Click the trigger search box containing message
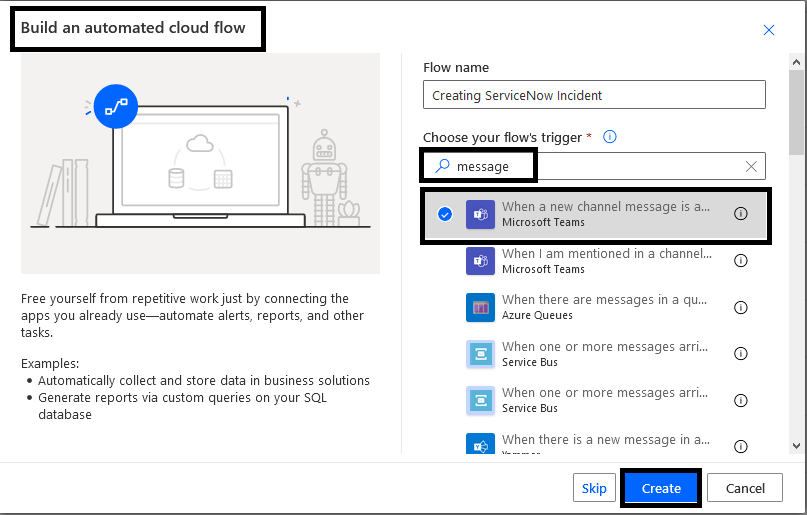The image size is (807, 515). click(x=594, y=166)
